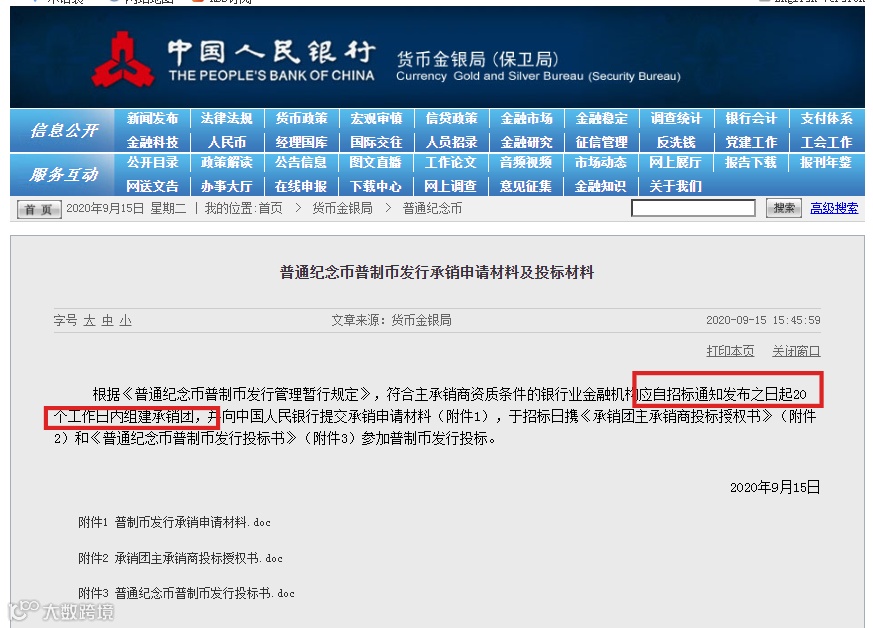Open 货币政策 menu item
873x628 pixels.
pos(301,119)
